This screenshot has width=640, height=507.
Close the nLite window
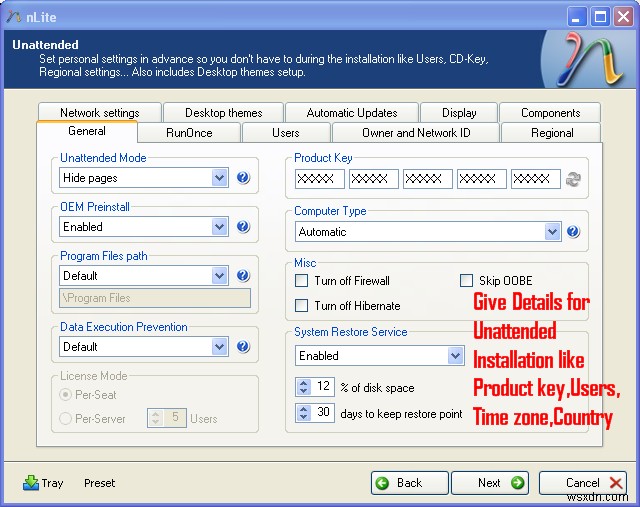[623, 17]
